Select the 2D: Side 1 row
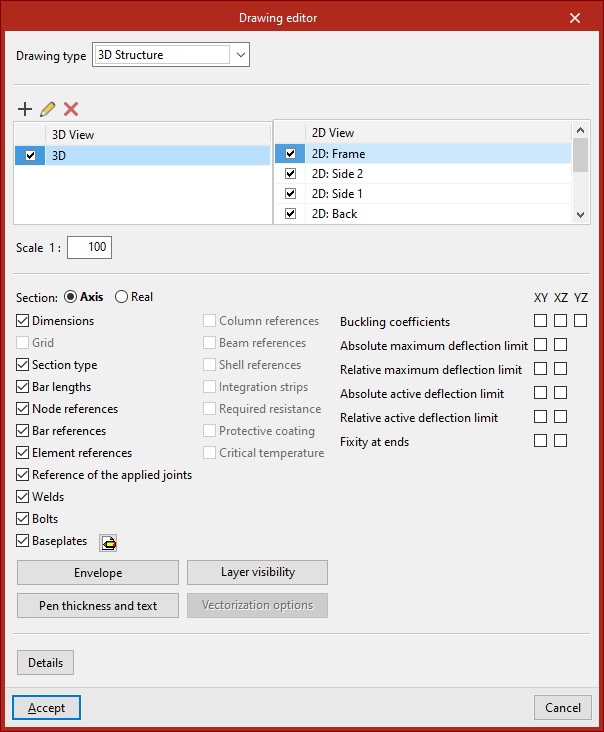The height and width of the screenshot is (732, 604). pyautogui.click(x=423, y=193)
